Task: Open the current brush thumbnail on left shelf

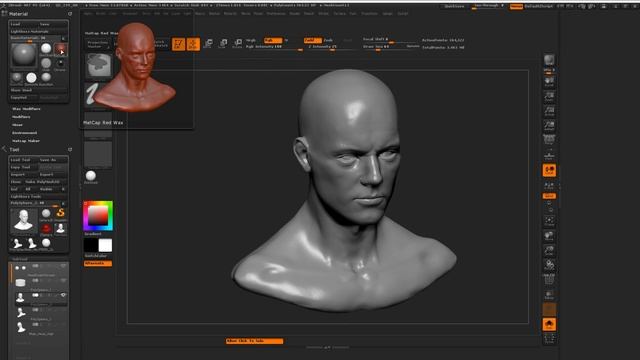Action: tap(98, 65)
